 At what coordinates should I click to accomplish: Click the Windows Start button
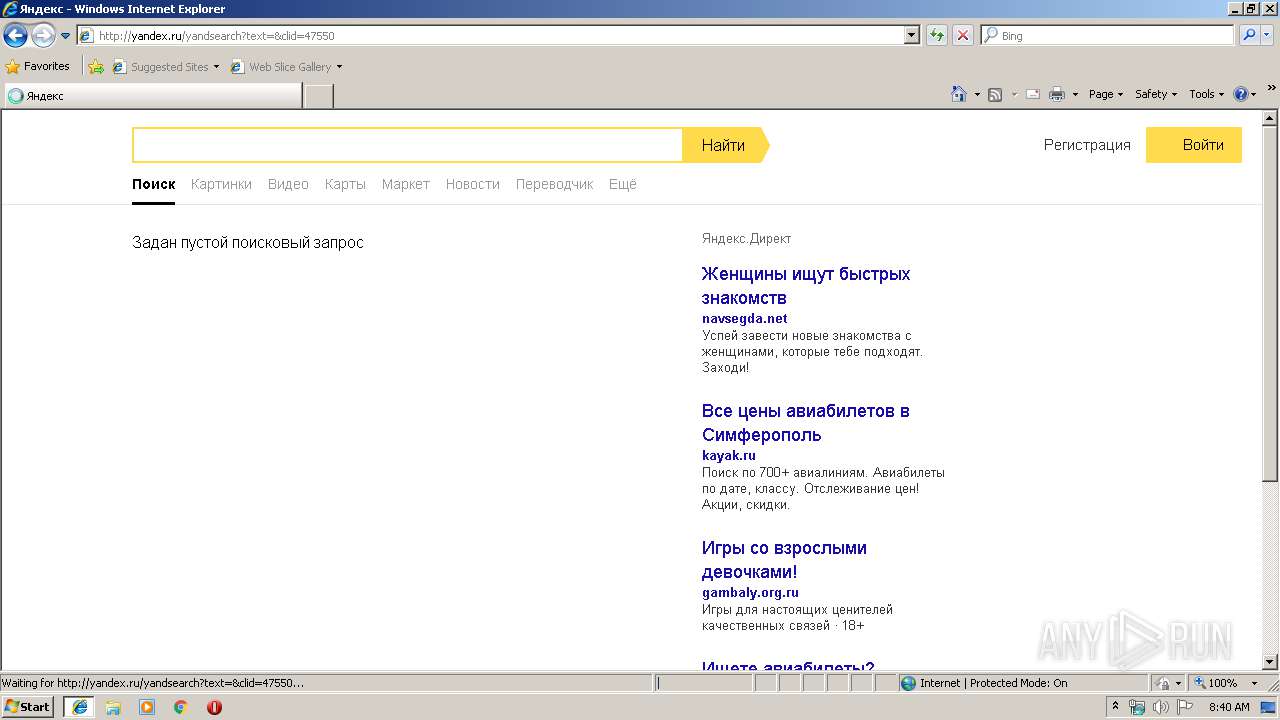[x=28, y=707]
